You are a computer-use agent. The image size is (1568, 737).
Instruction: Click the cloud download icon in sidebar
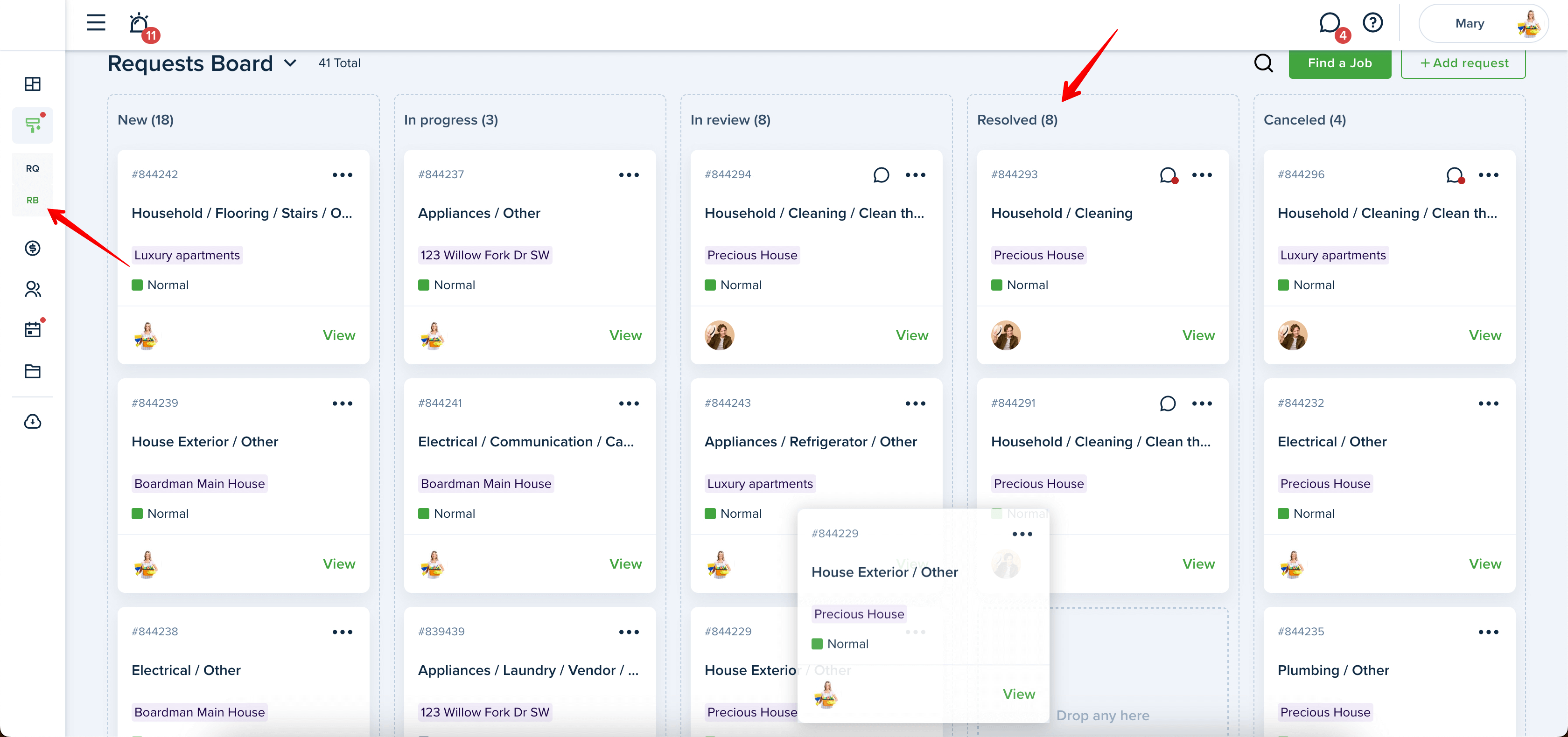coord(32,422)
